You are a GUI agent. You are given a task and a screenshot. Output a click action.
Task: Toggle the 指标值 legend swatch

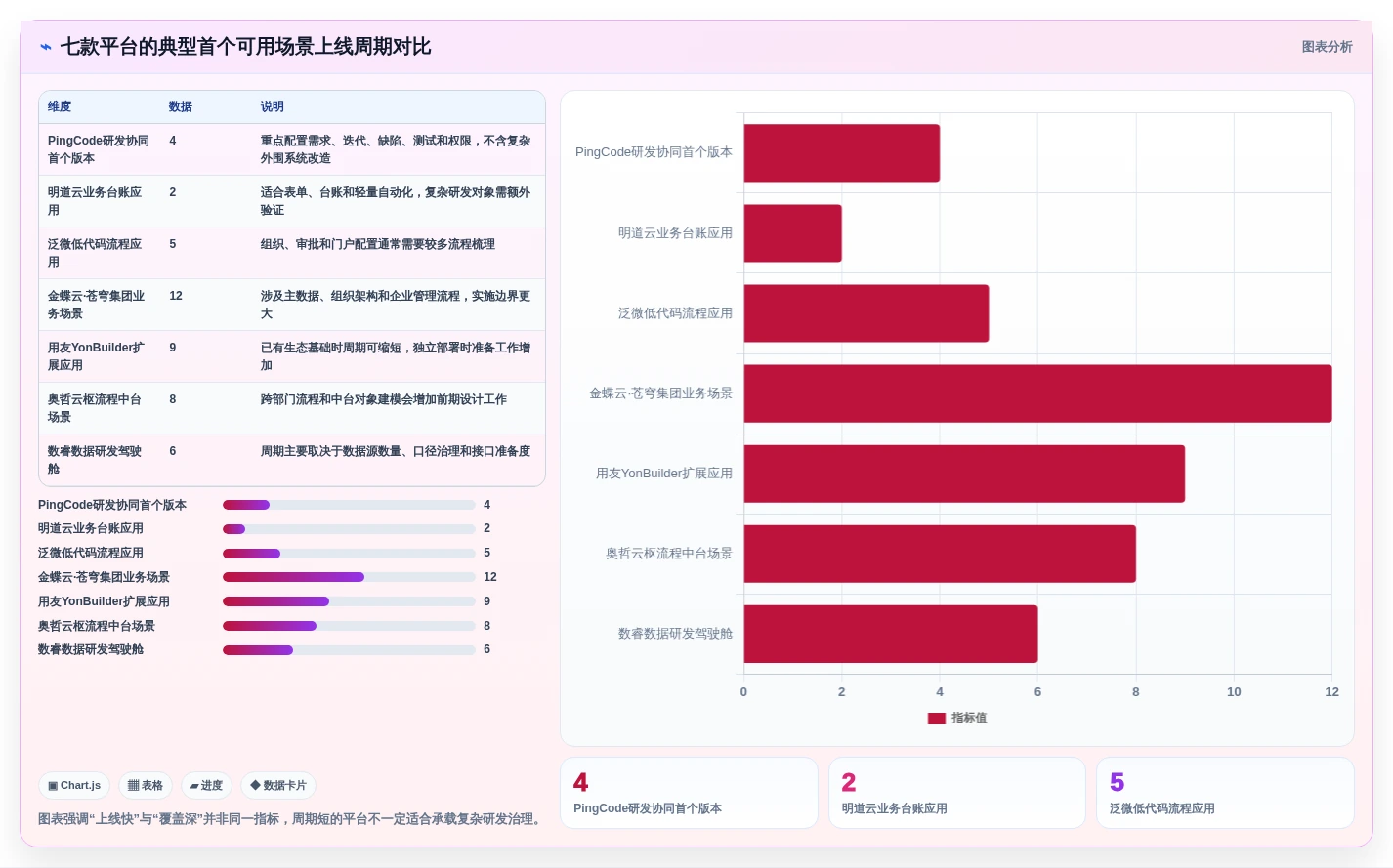click(x=936, y=718)
